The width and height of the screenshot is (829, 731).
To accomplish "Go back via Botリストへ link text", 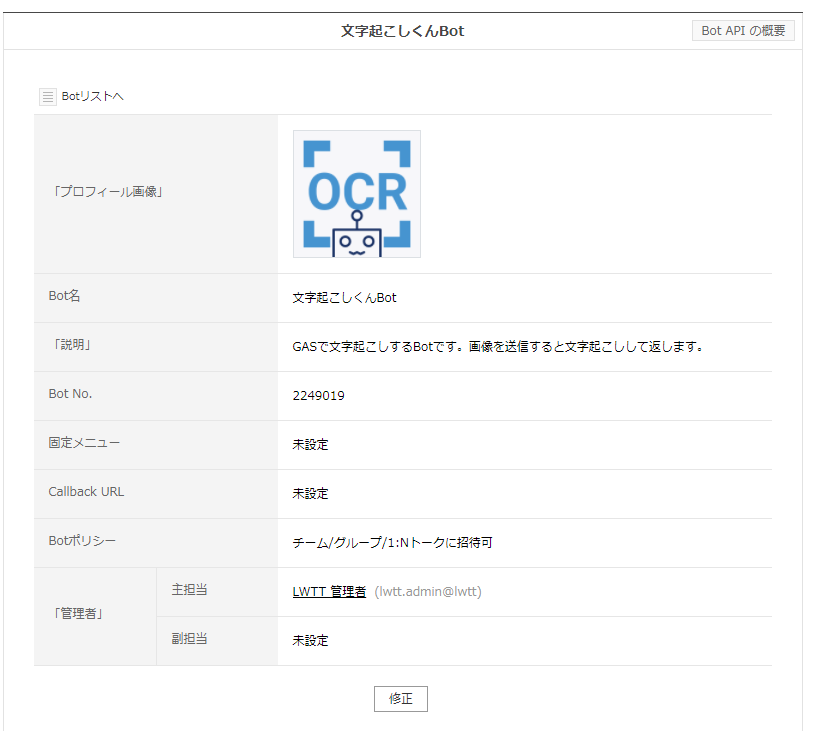I will pyautogui.click(x=92, y=97).
